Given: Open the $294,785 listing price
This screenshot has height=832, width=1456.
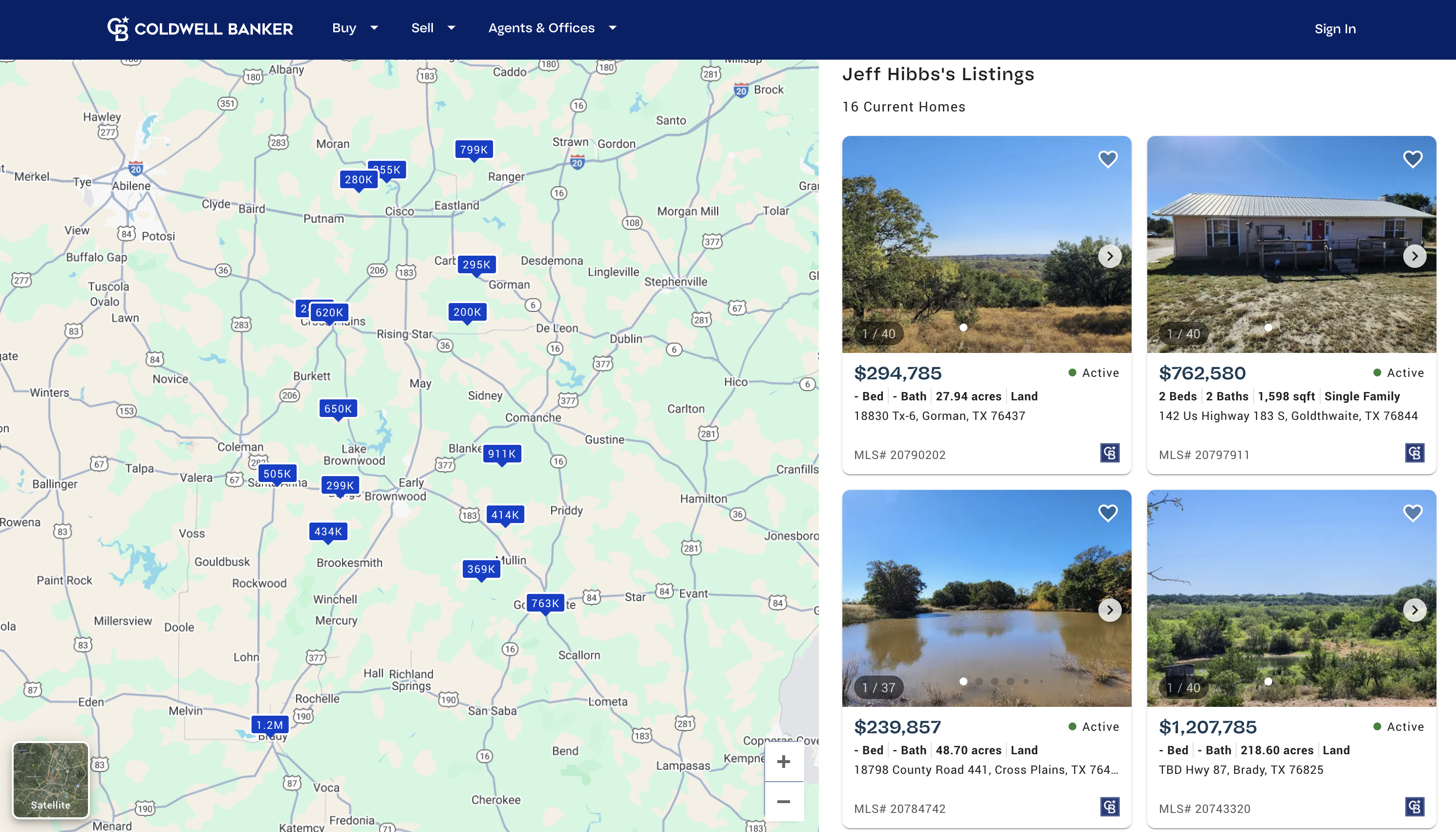Looking at the screenshot, I should point(898,373).
